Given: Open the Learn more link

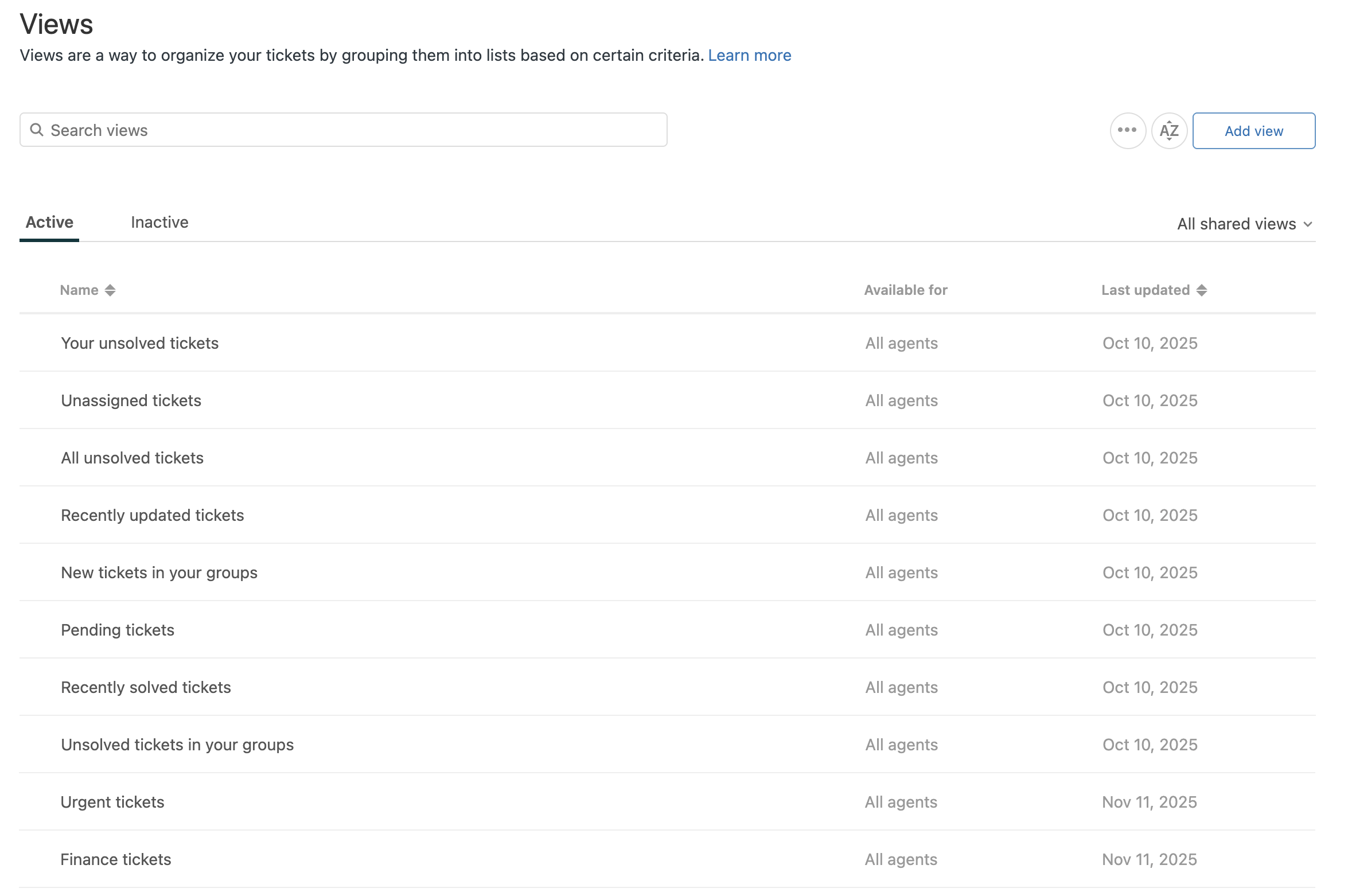Looking at the screenshot, I should (749, 55).
